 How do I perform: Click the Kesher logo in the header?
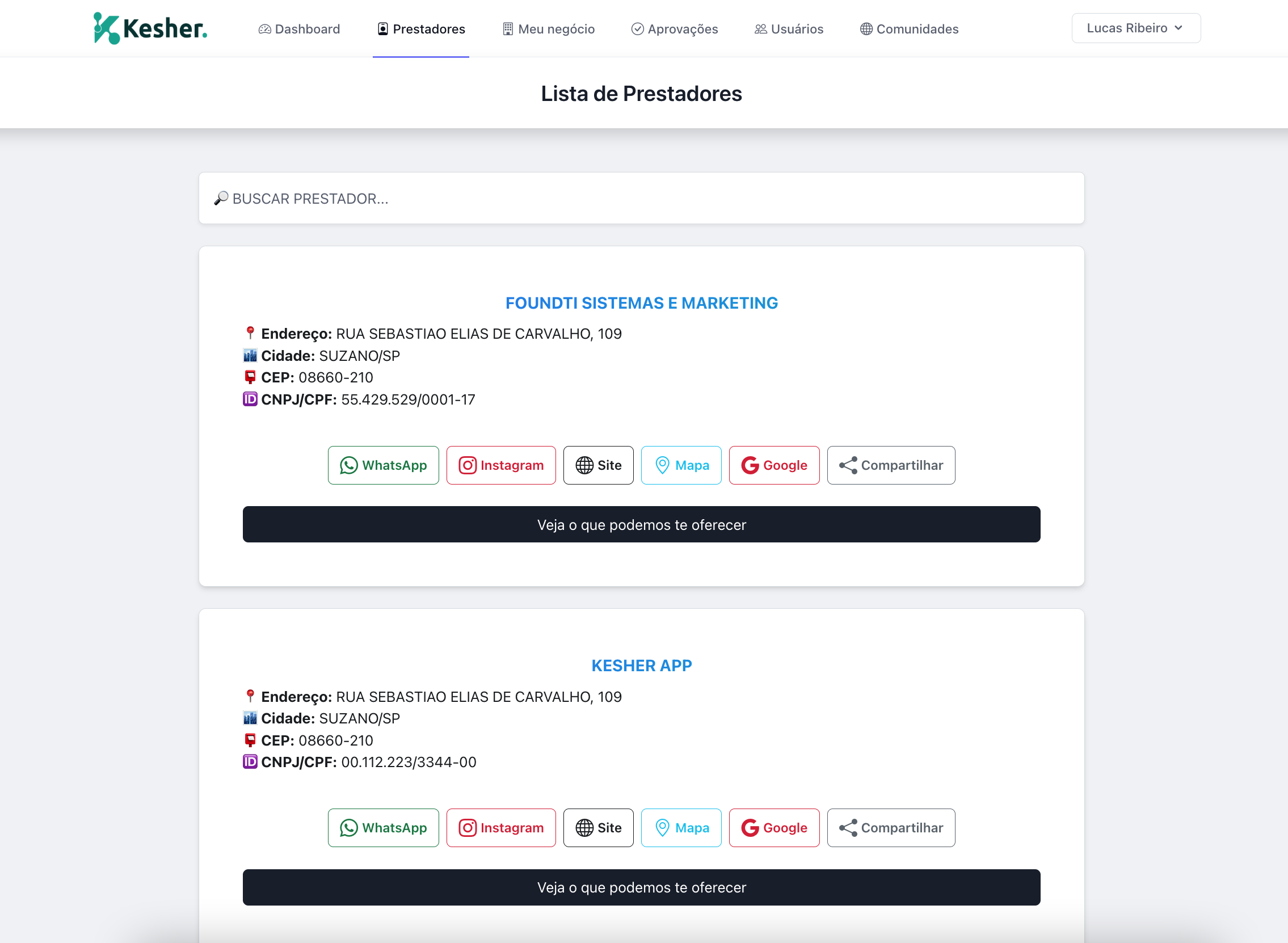point(150,27)
